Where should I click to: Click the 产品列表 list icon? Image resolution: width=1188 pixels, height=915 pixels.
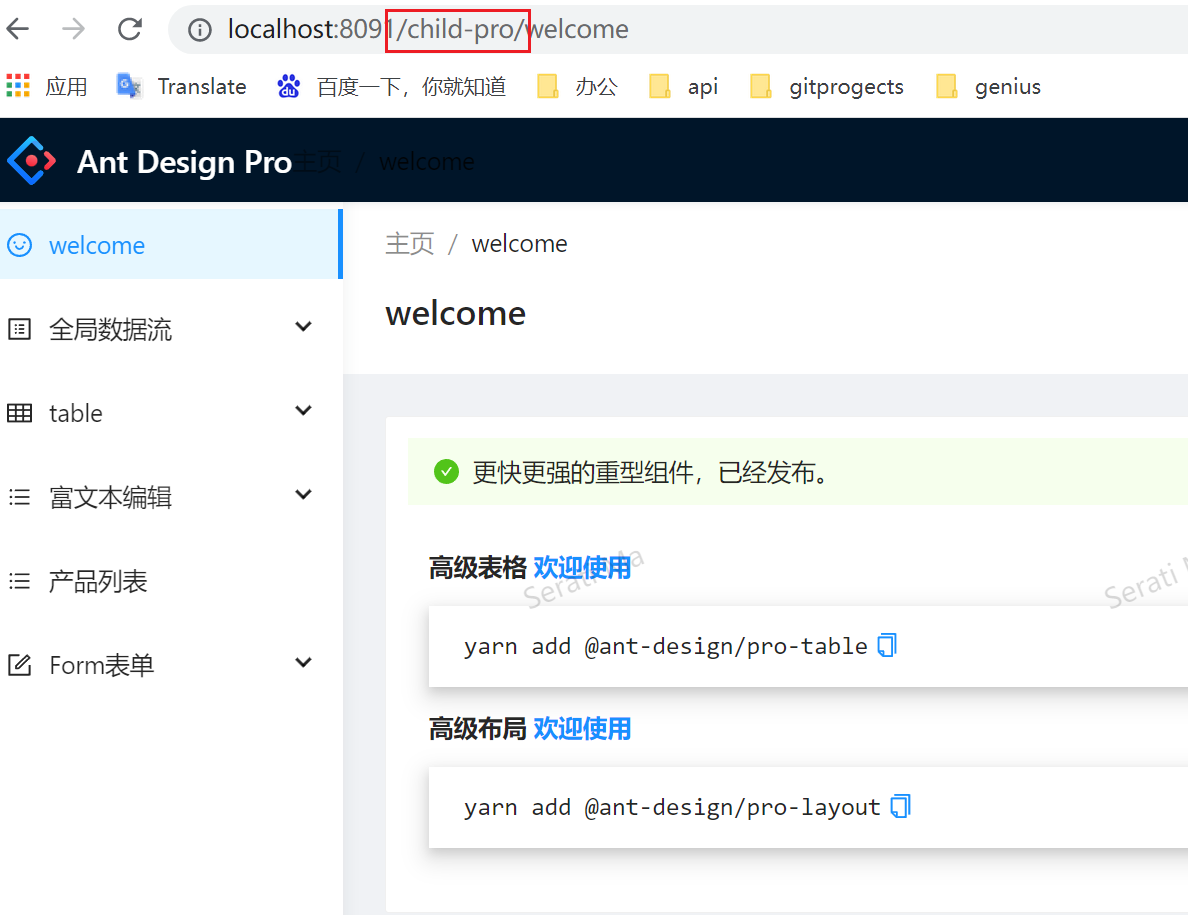pos(20,581)
